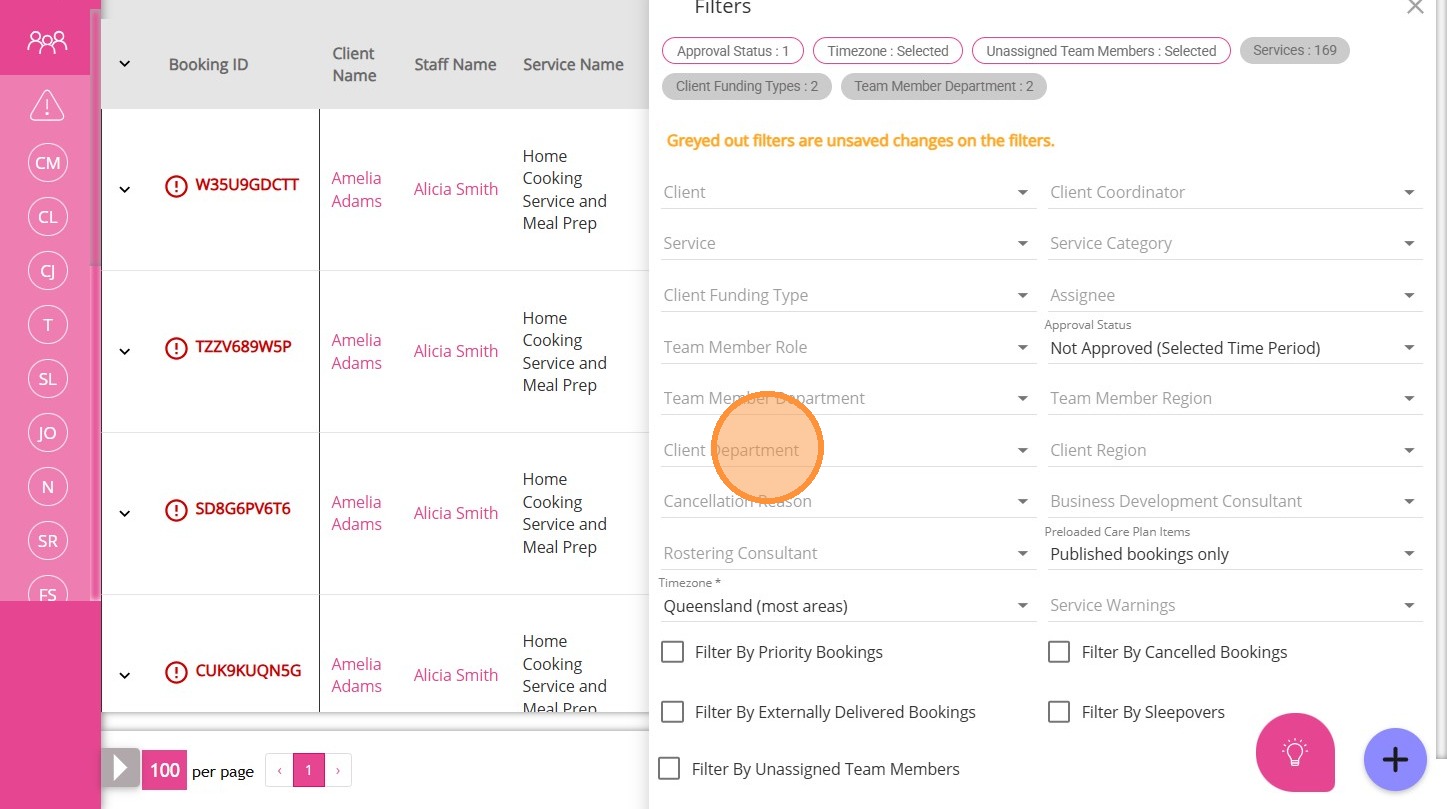The image size is (1447, 809).
Task: Tick Filter By Cancelled Bookings checkbox
Action: click(1059, 652)
